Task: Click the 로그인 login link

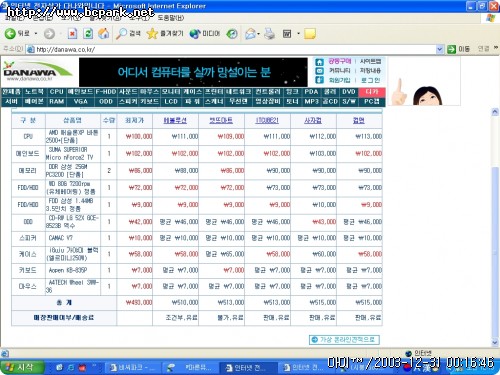Action: click(x=371, y=80)
